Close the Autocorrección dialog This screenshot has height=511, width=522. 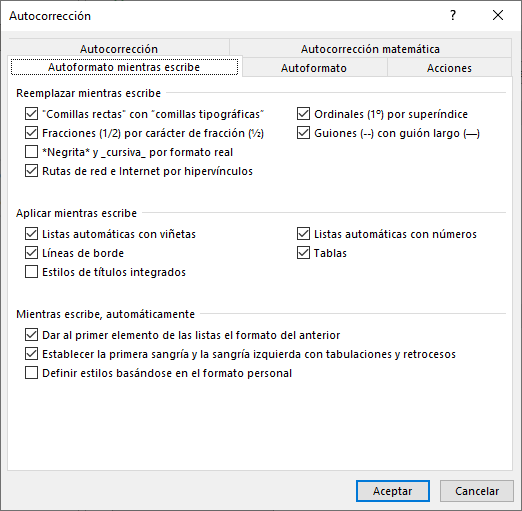click(x=498, y=15)
